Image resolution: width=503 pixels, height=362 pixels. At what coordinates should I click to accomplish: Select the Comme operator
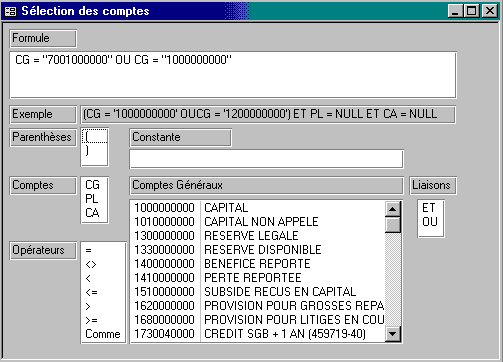click(103, 334)
